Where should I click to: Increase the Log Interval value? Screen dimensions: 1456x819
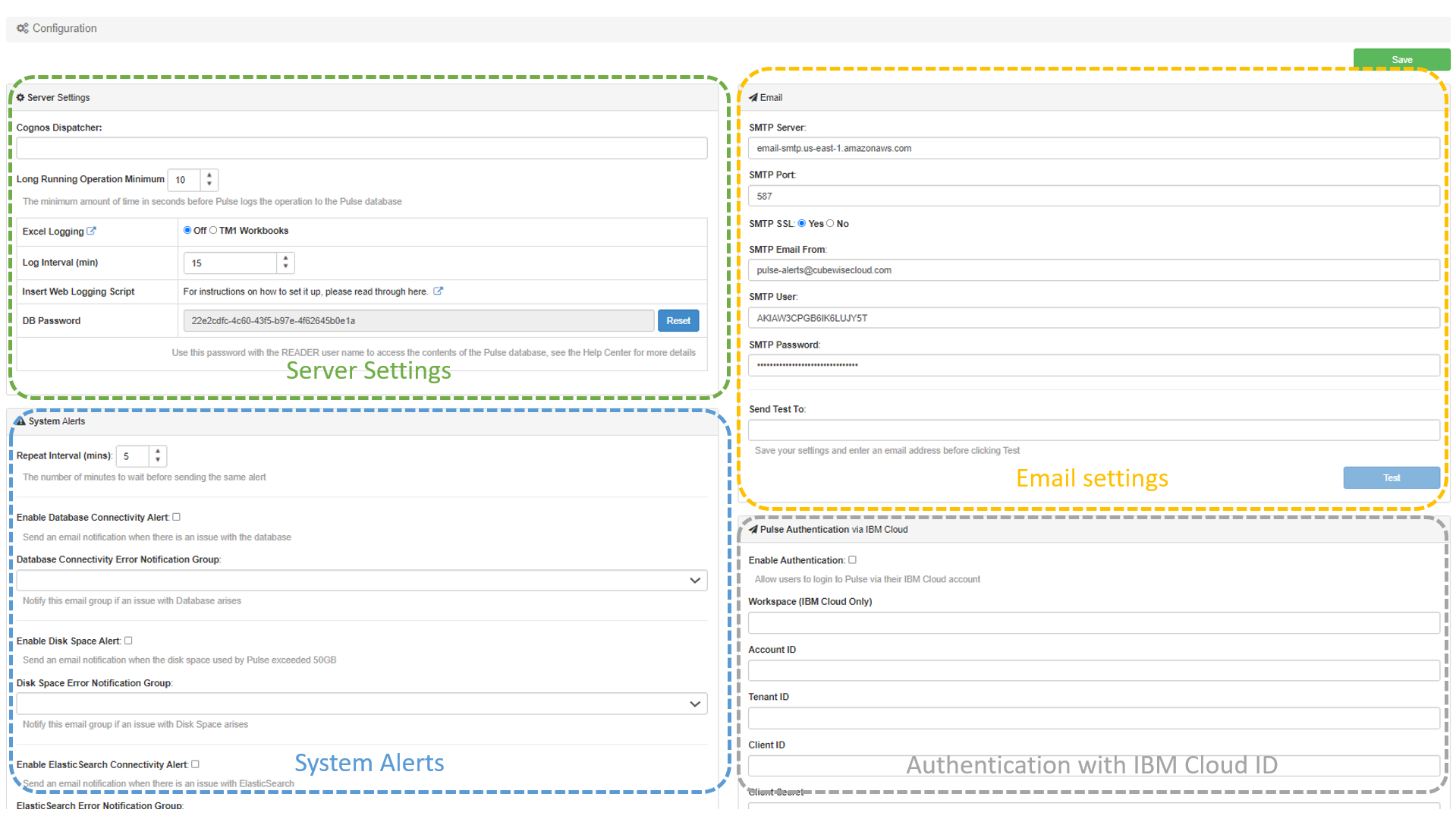click(286, 259)
